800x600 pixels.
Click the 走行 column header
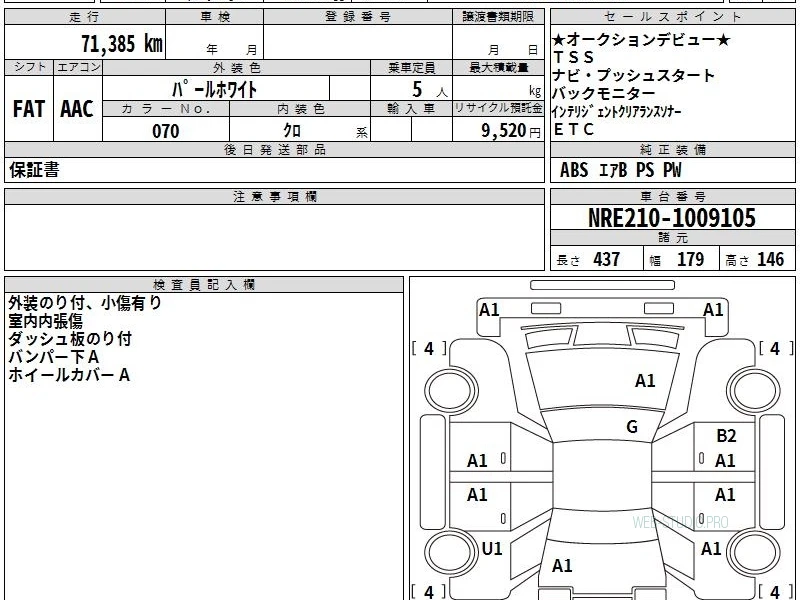click(85, 17)
